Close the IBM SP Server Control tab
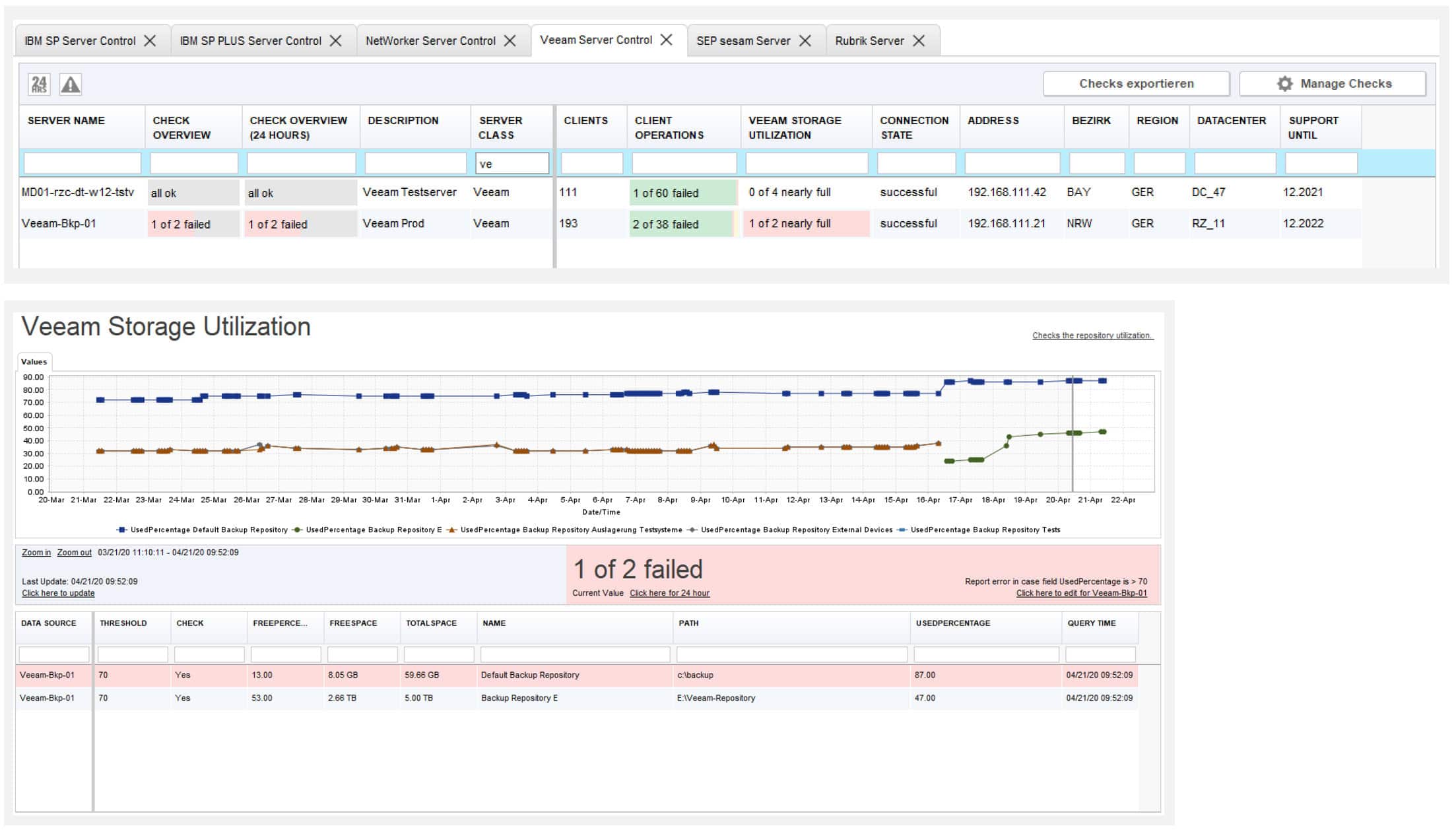1456x830 pixels. [x=150, y=41]
